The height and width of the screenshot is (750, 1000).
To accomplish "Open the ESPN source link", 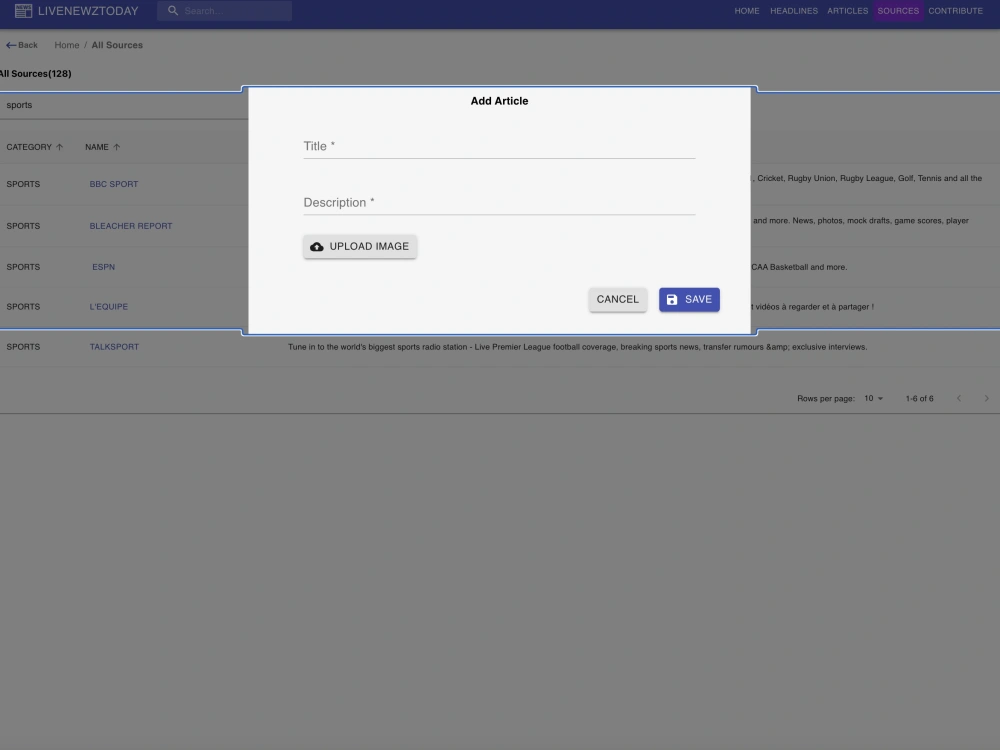I will pyautogui.click(x=103, y=267).
